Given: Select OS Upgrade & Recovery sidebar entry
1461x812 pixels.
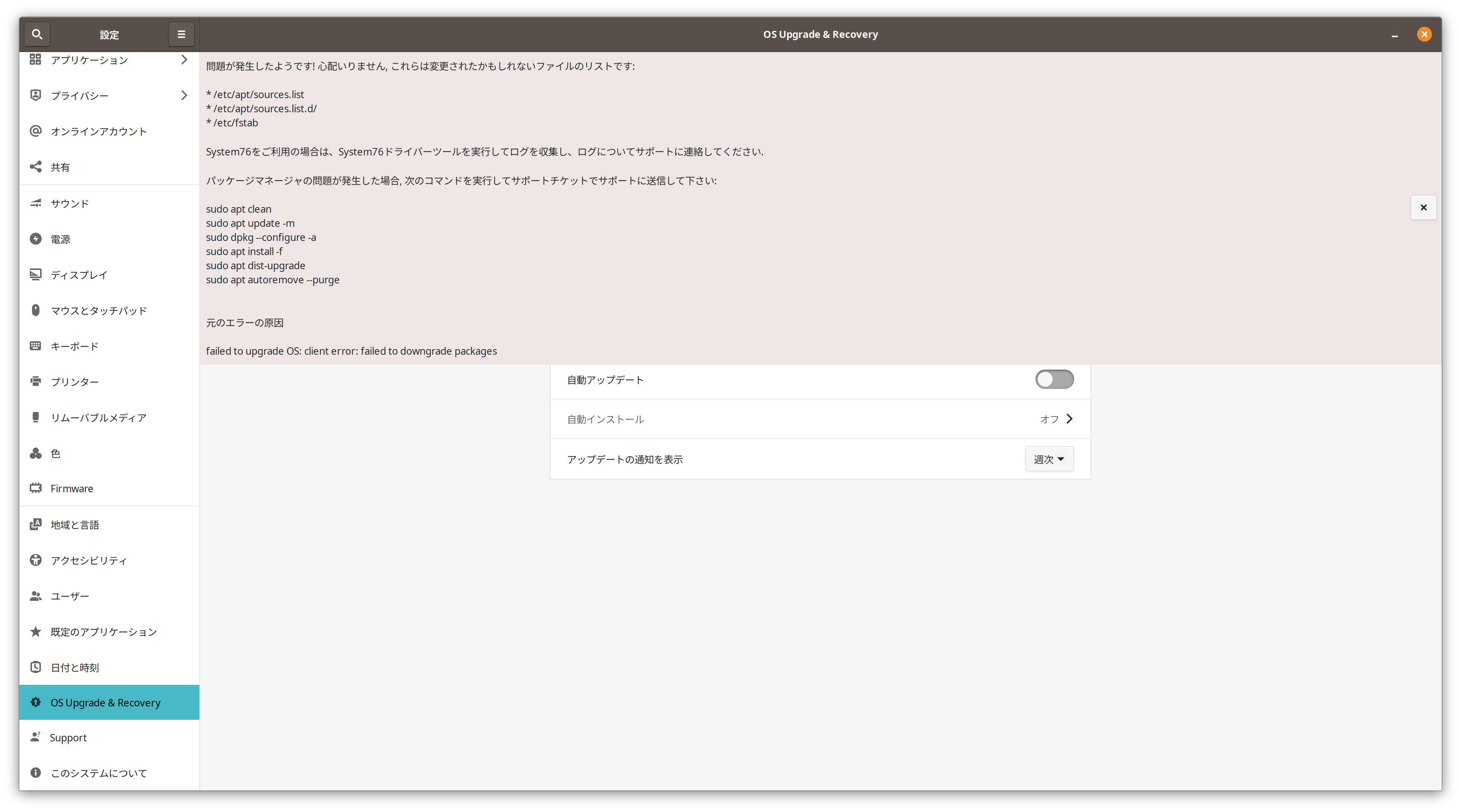Looking at the screenshot, I should 106,703.
